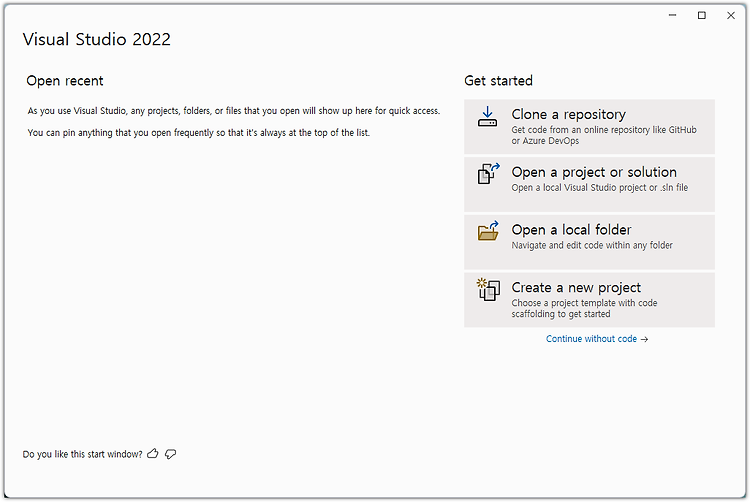Maximize the Visual Studio start window

coord(702,15)
